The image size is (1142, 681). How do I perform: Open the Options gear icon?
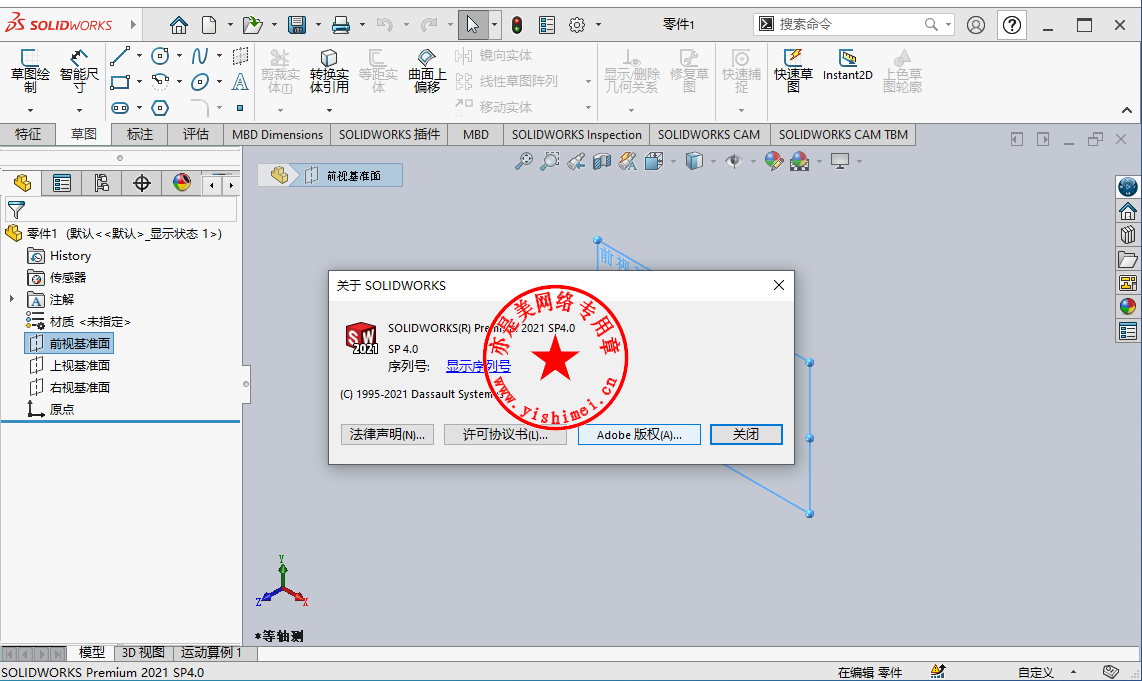(x=577, y=25)
